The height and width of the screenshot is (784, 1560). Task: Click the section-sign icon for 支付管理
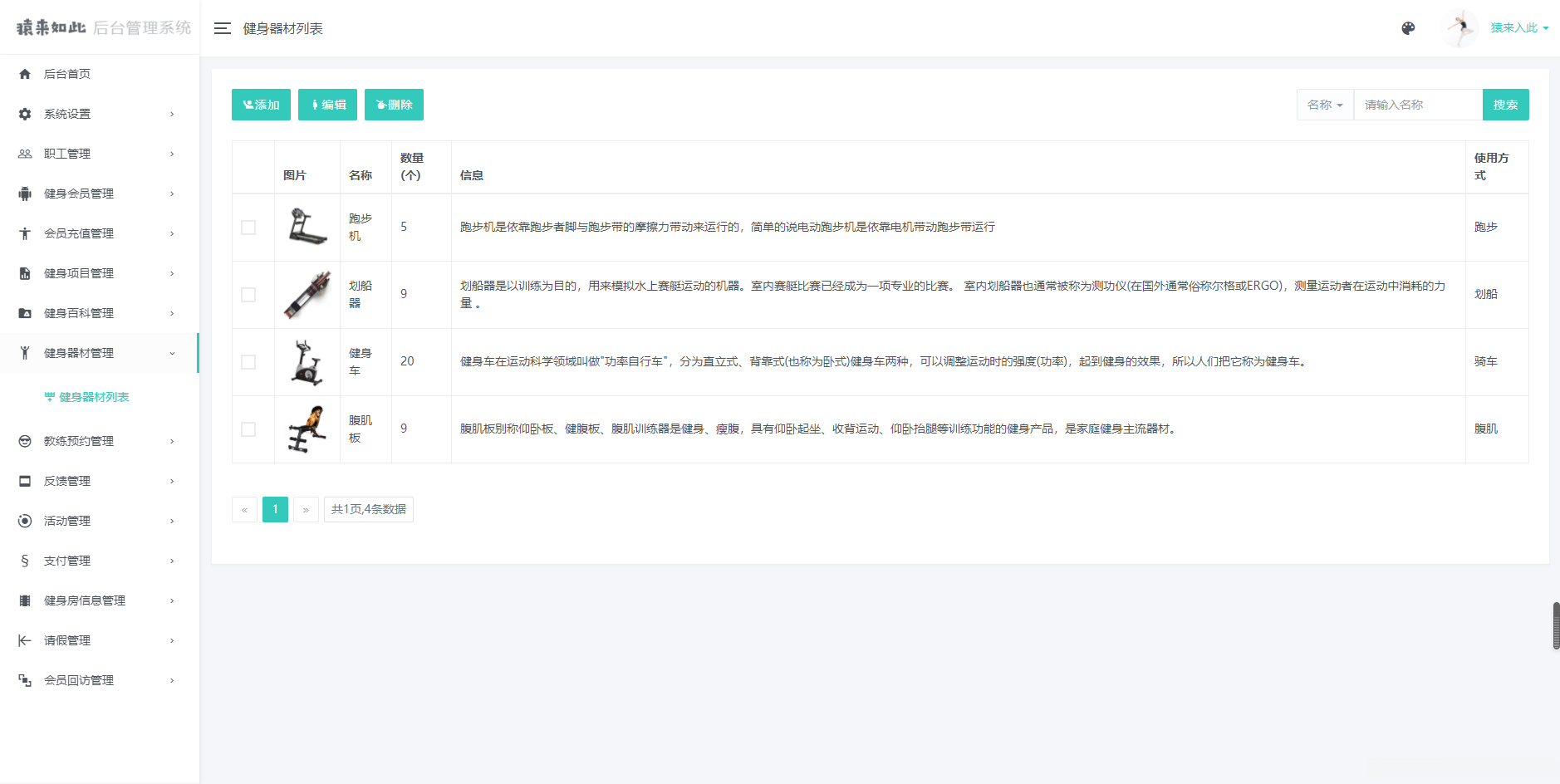(x=25, y=561)
